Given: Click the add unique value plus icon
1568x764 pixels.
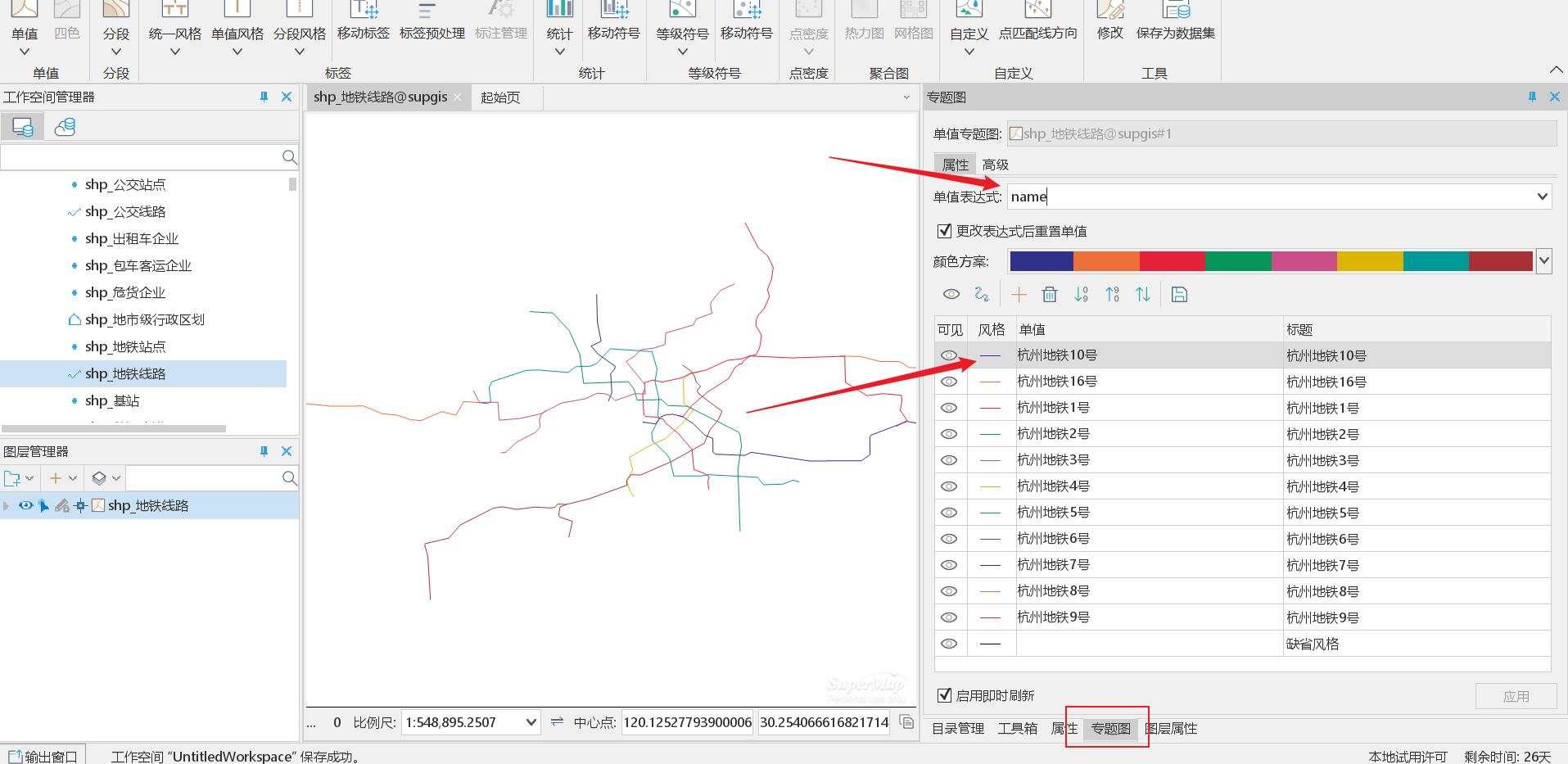Looking at the screenshot, I should click(x=1019, y=295).
